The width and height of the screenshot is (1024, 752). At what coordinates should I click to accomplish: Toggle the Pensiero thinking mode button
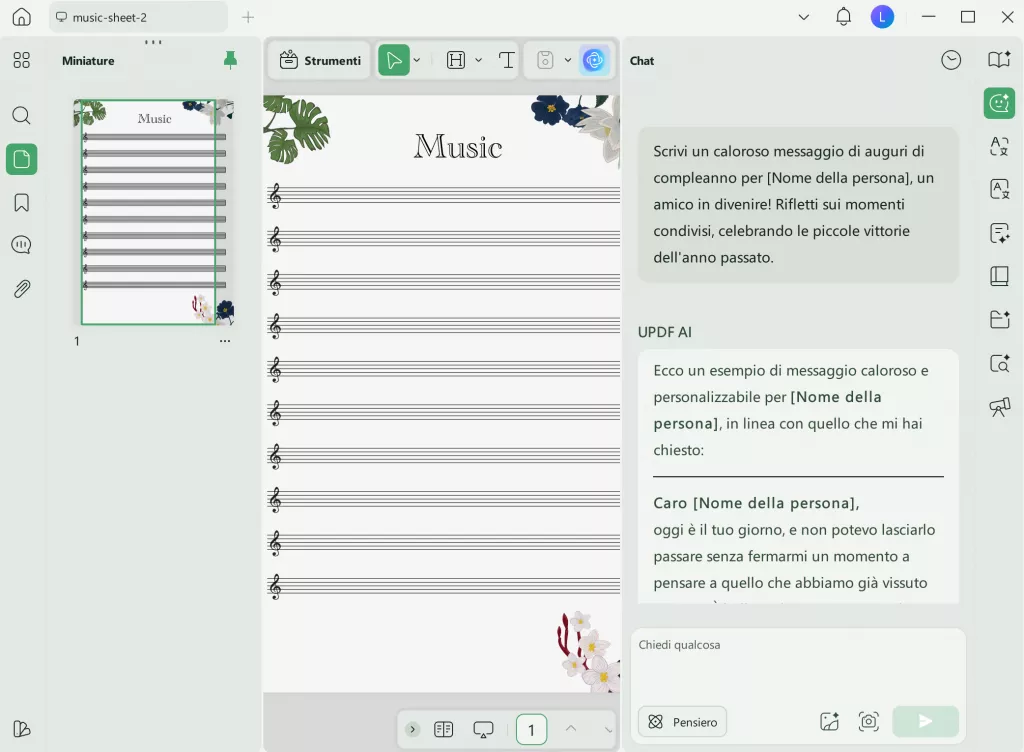(x=682, y=722)
